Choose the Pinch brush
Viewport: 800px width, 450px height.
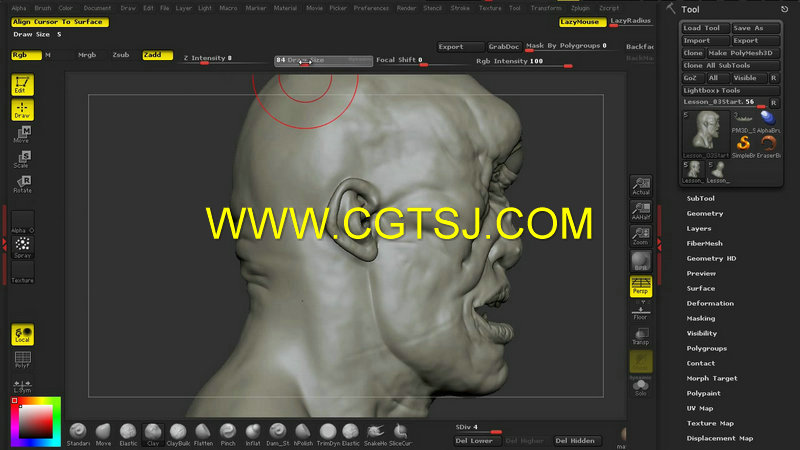228,435
